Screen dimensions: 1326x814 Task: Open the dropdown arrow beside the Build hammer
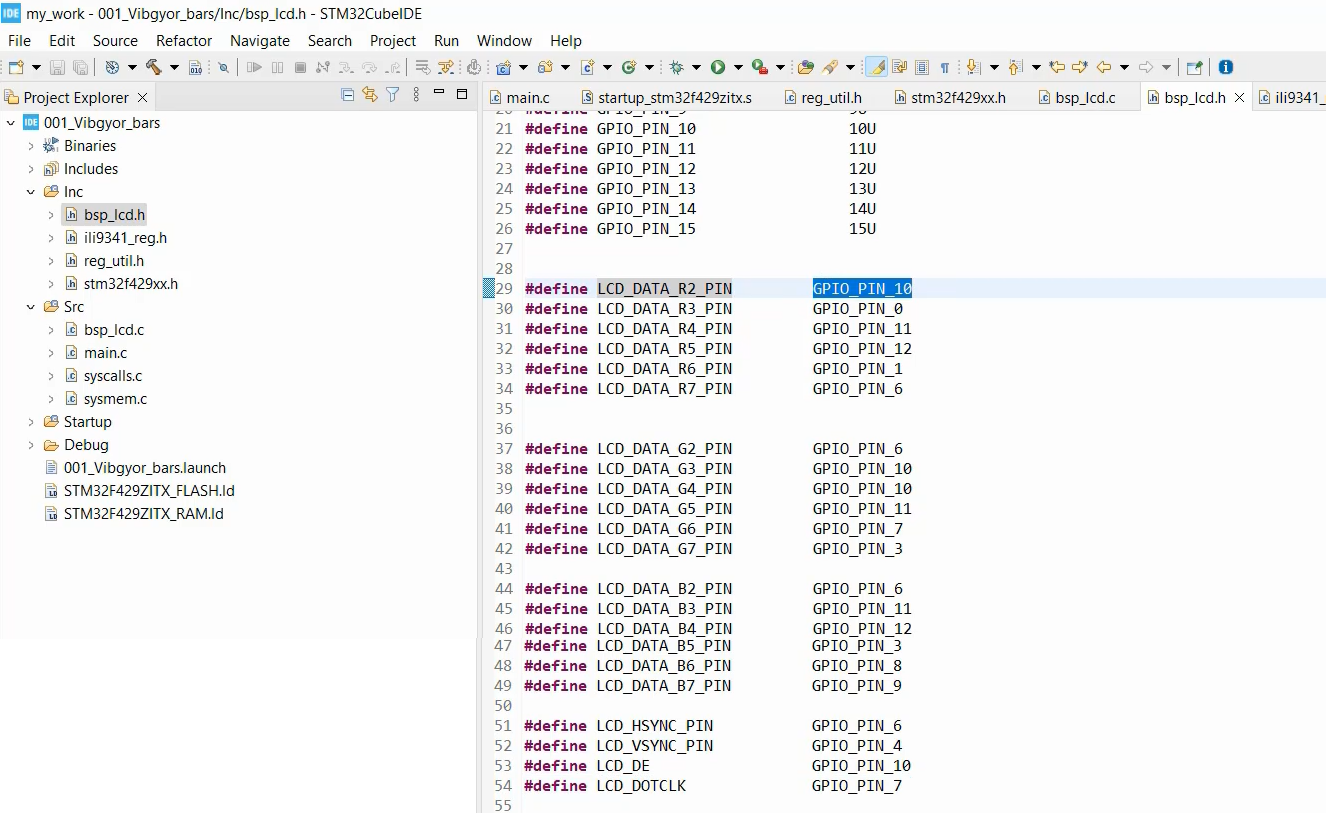(174, 67)
